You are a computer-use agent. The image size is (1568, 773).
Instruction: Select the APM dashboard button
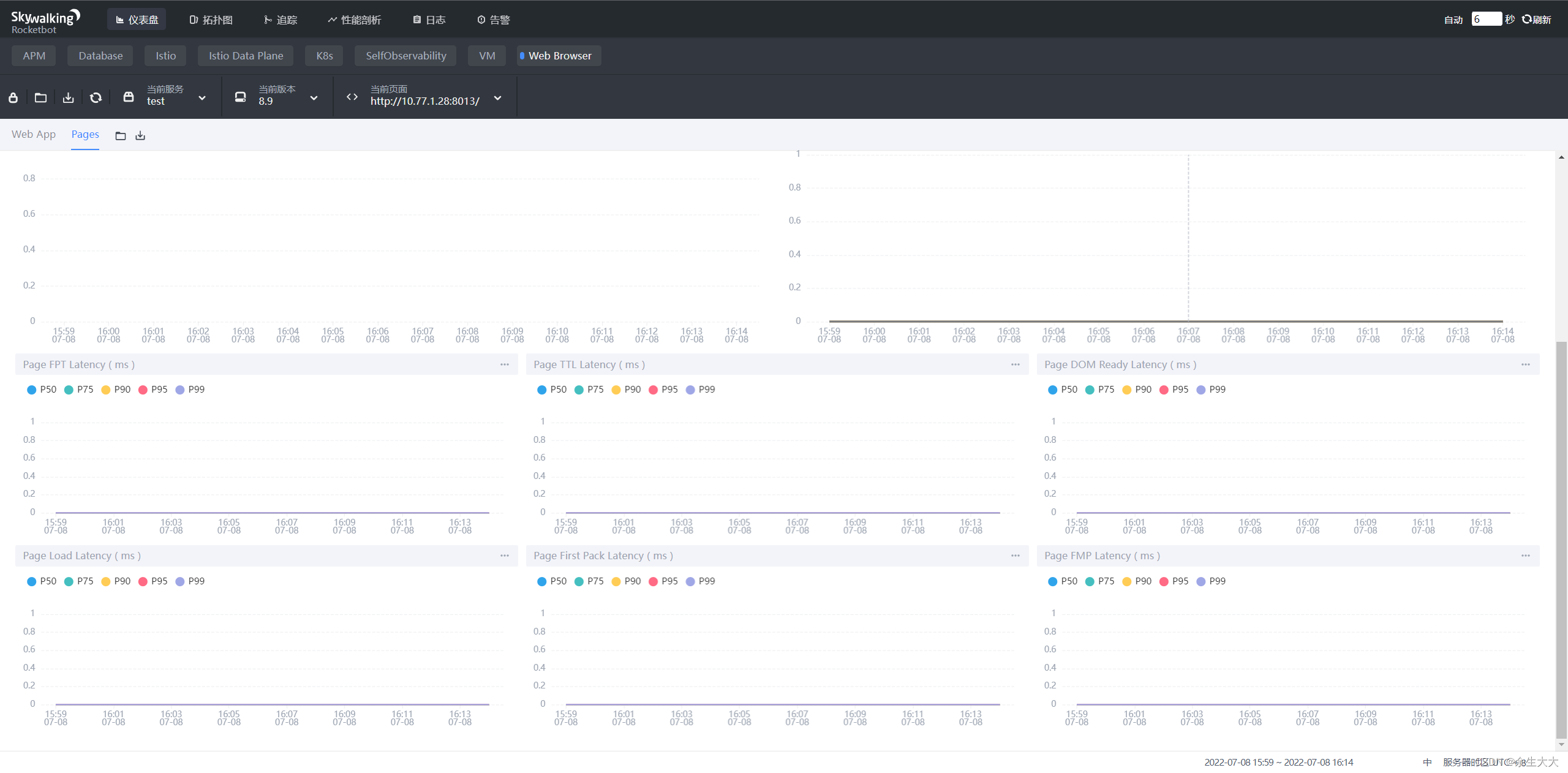click(x=34, y=56)
